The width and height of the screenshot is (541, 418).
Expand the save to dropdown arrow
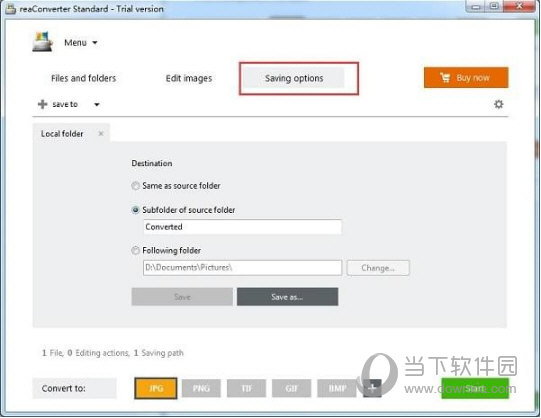pos(97,104)
